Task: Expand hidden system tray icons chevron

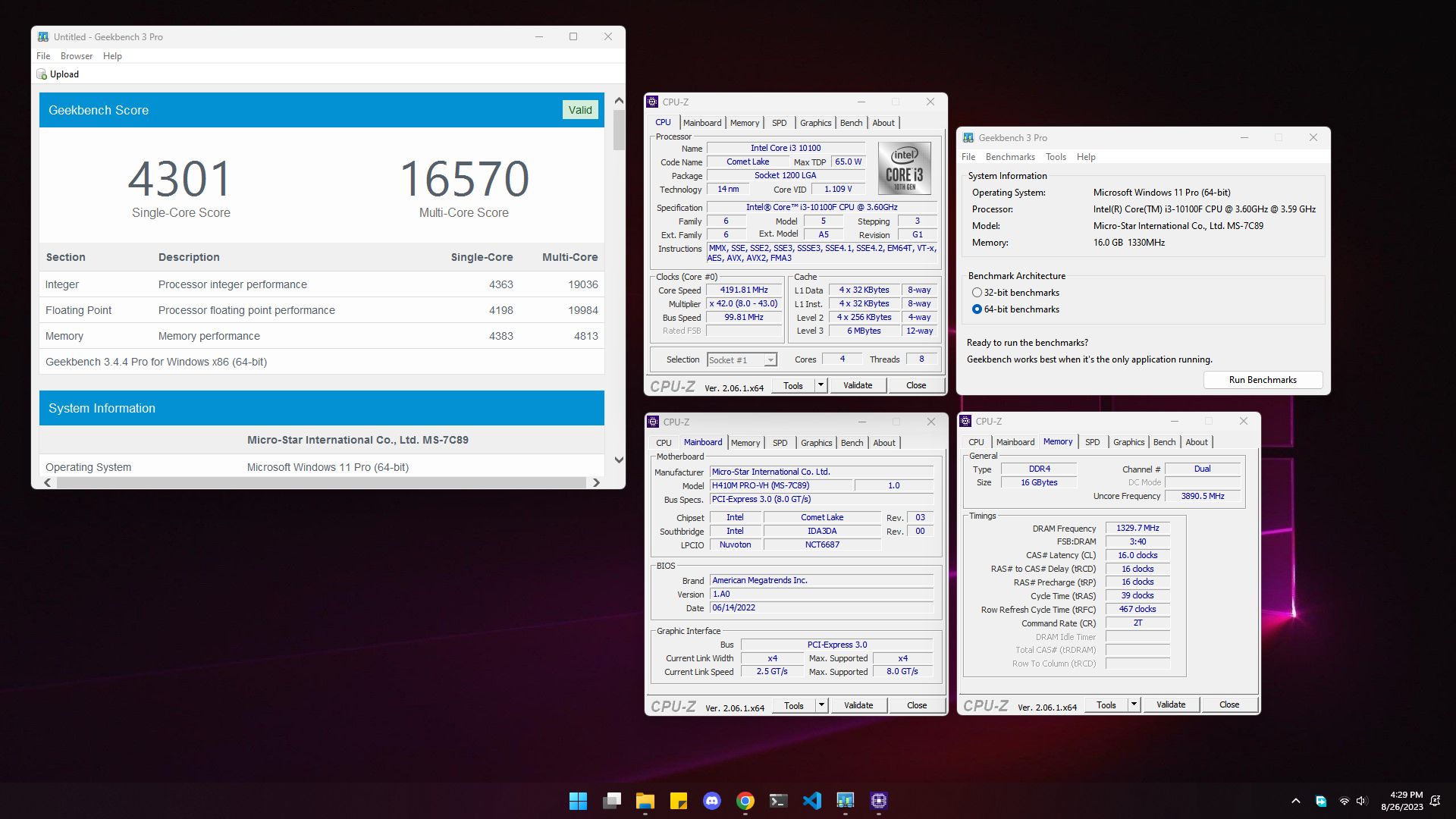Action: [1296, 801]
